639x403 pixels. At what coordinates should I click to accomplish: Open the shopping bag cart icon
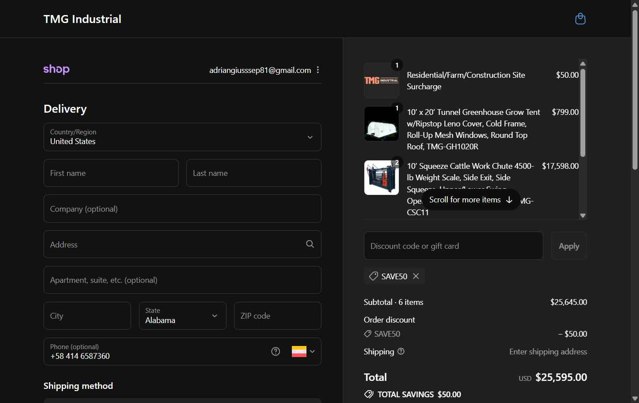(580, 19)
